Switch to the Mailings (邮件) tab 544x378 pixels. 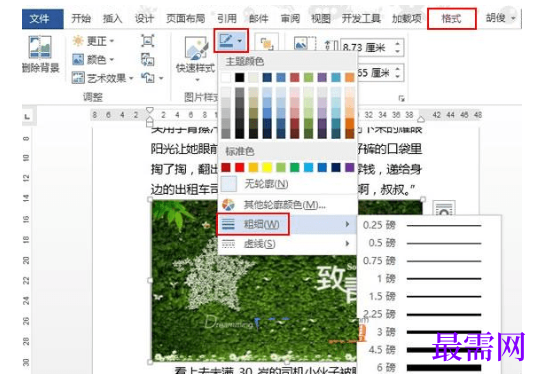(258, 18)
